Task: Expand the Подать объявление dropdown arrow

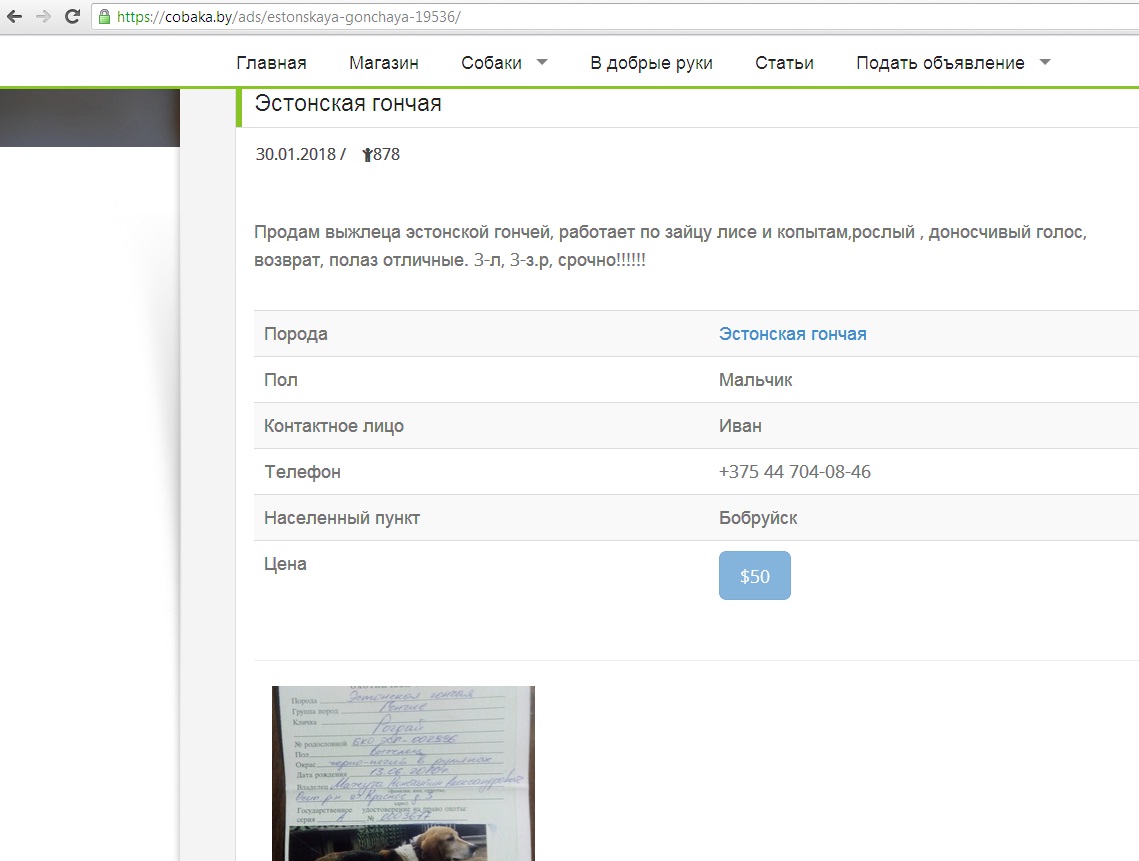Action: click(x=1045, y=62)
